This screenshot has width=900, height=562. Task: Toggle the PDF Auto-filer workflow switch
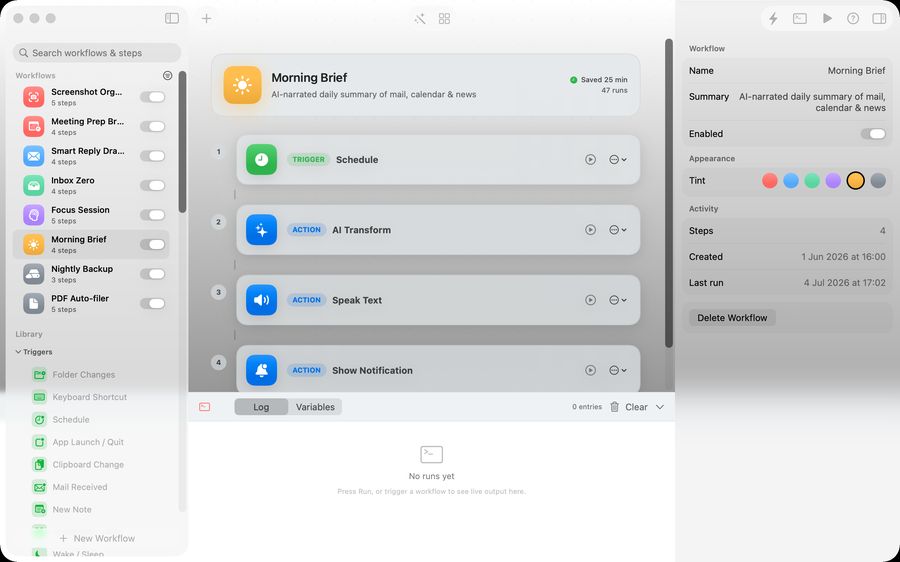pyautogui.click(x=153, y=303)
